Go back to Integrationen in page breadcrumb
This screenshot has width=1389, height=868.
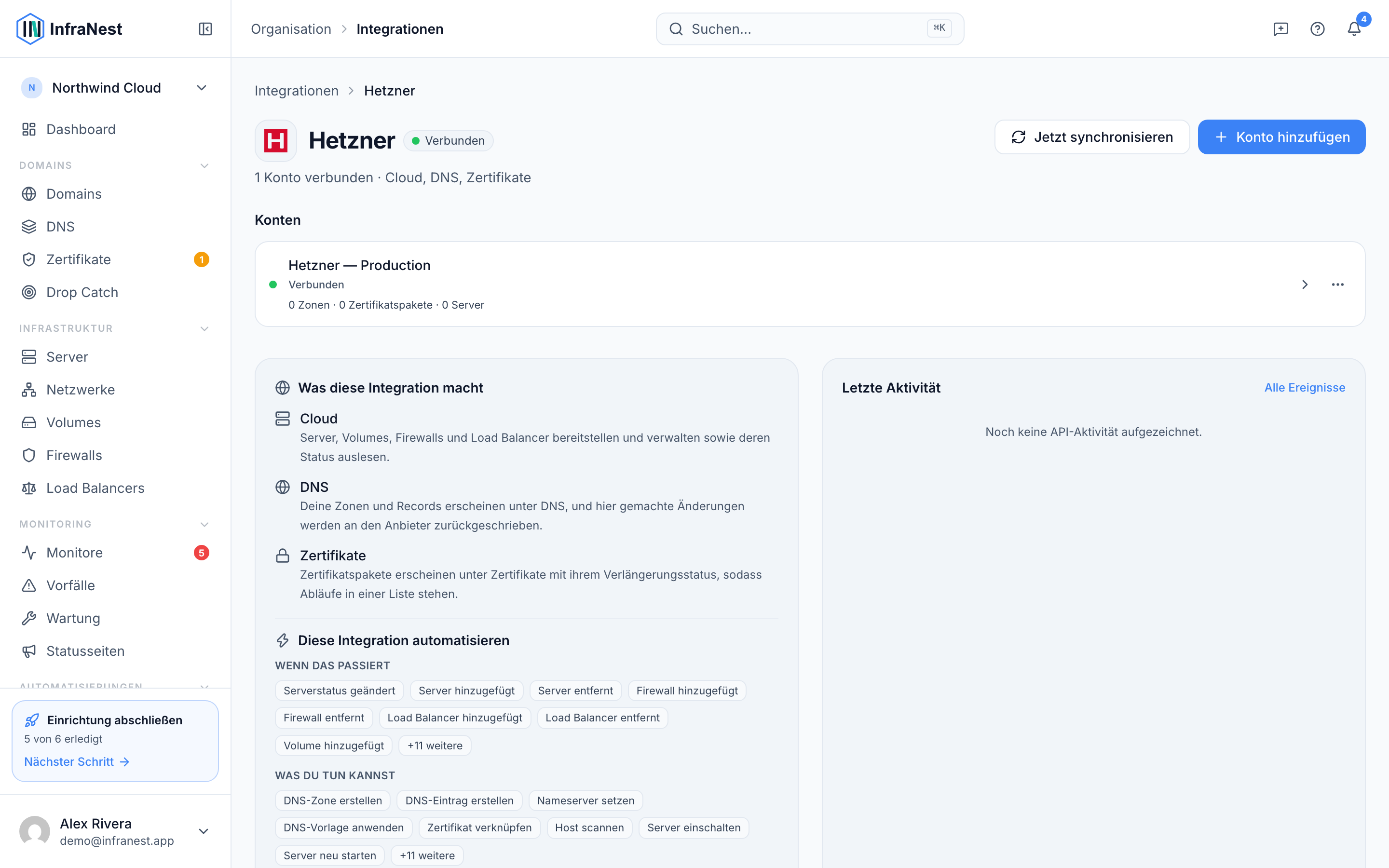tap(297, 91)
